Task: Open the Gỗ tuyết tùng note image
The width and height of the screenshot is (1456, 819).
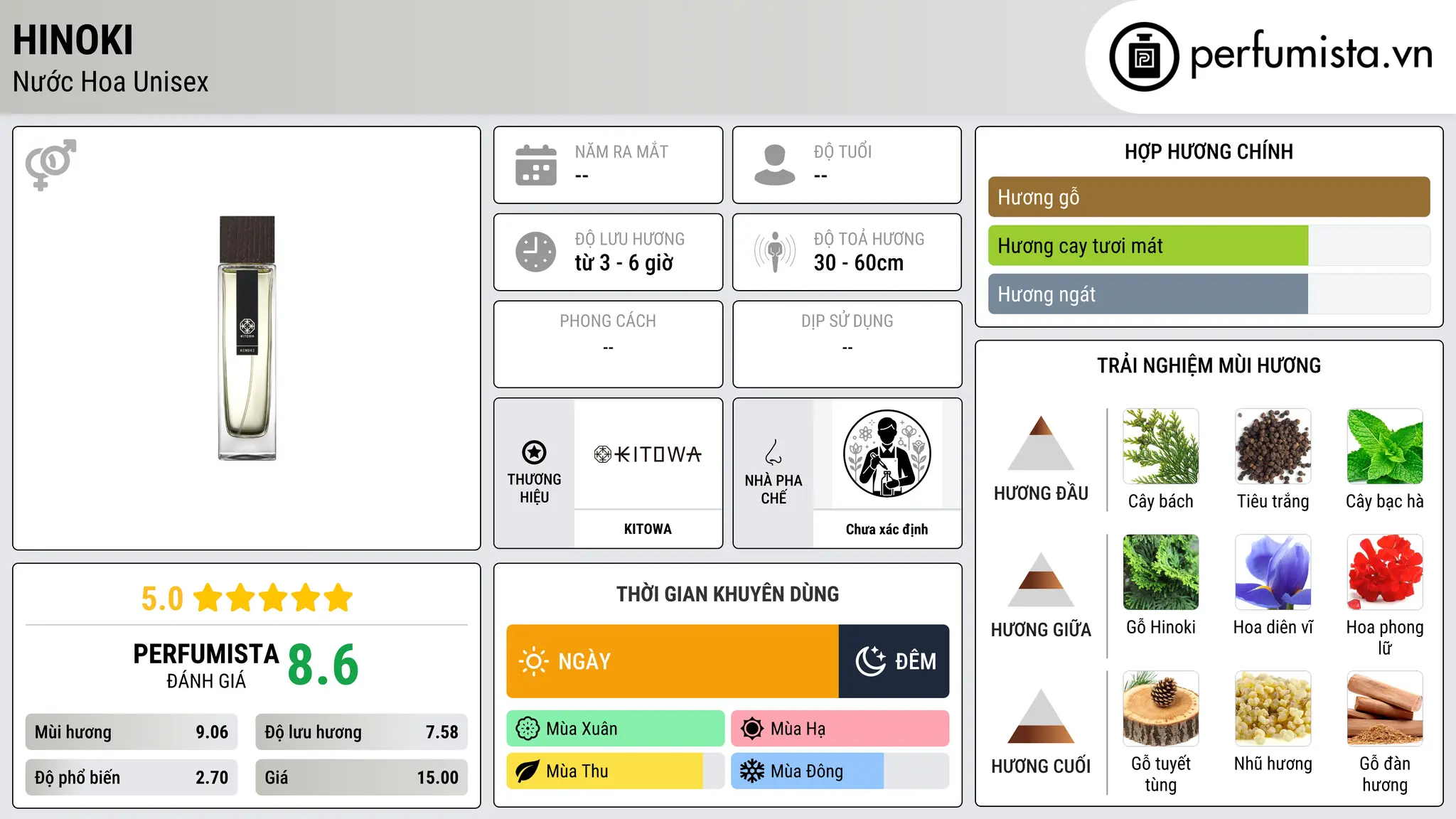Action: coord(1161,709)
